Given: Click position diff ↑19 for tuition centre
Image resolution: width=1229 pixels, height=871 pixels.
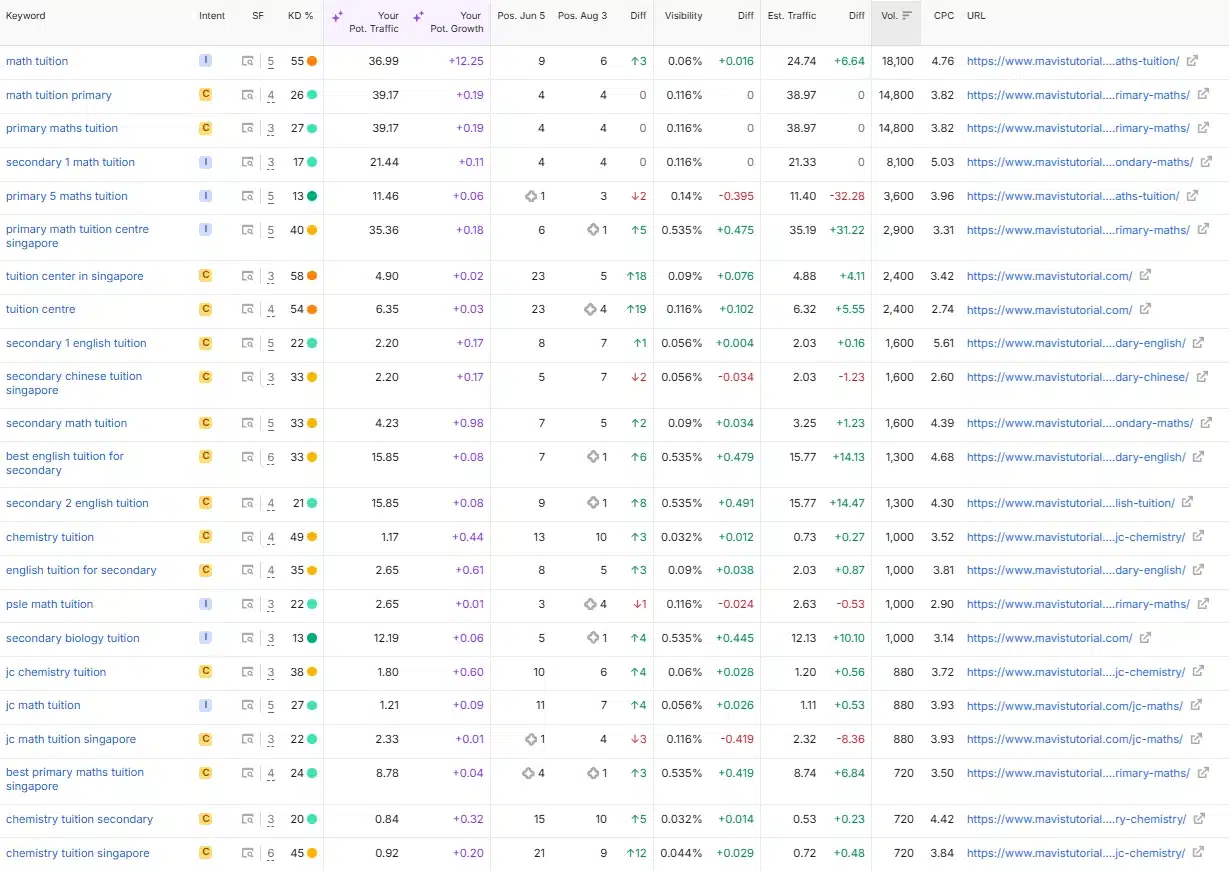Looking at the screenshot, I should click(x=636, y=309).
